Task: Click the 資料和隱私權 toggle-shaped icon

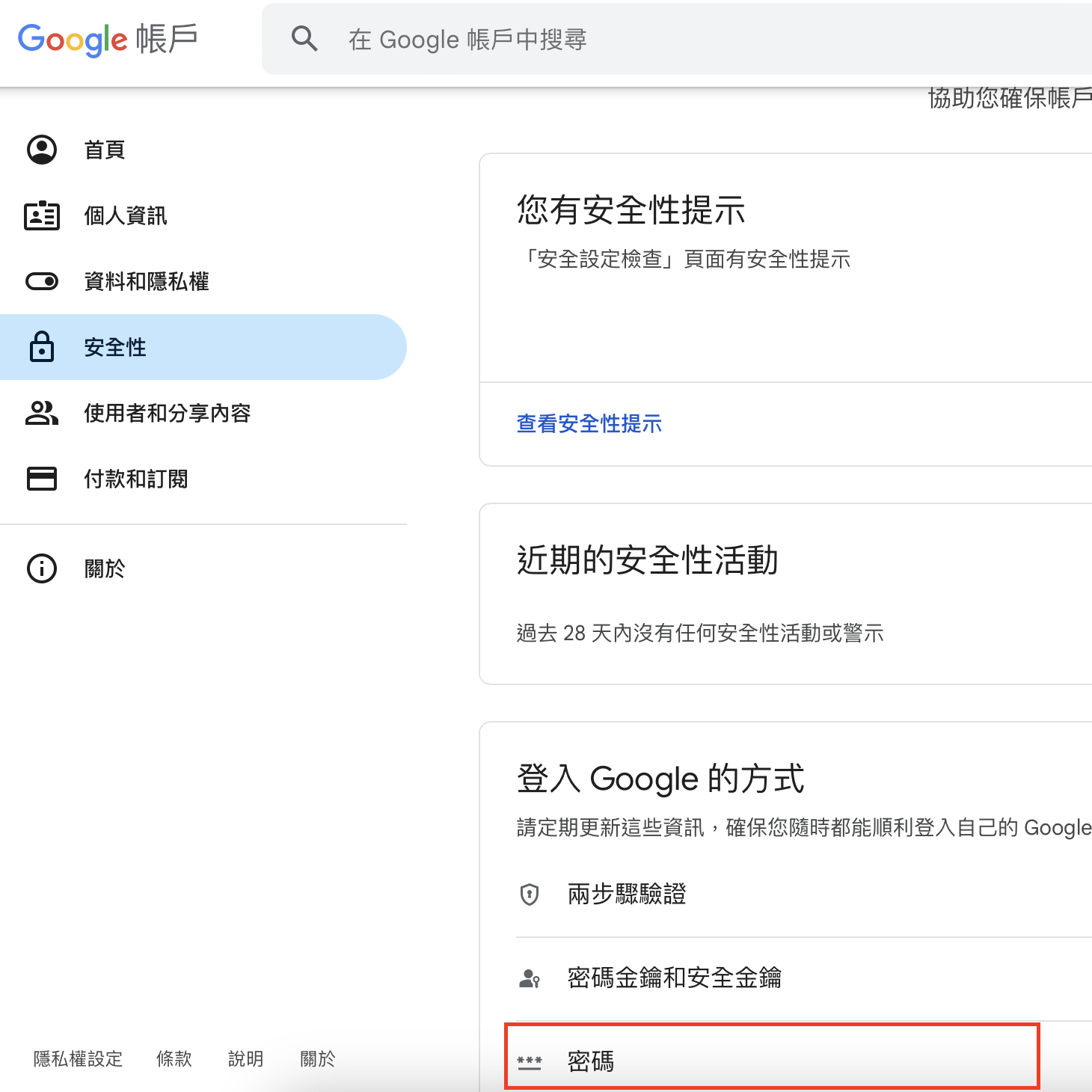Action: click(42, 281)
